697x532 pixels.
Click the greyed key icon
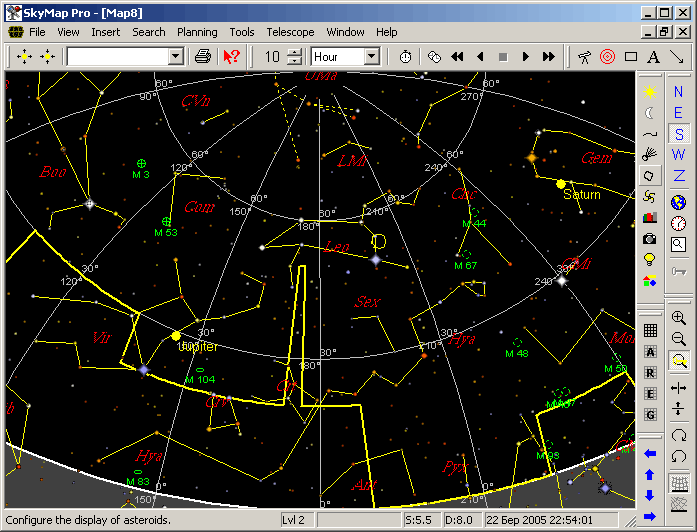click(678, 271)
